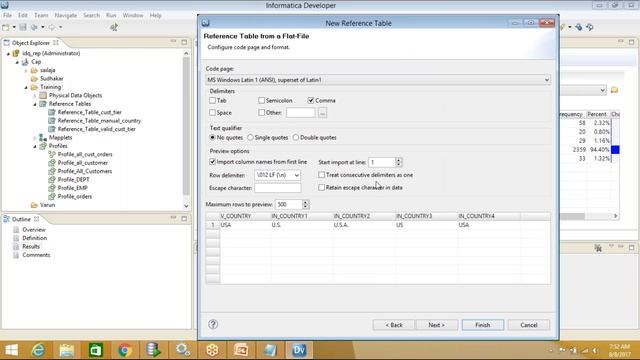Collapse the Reference Tables node

coord(35,104)
